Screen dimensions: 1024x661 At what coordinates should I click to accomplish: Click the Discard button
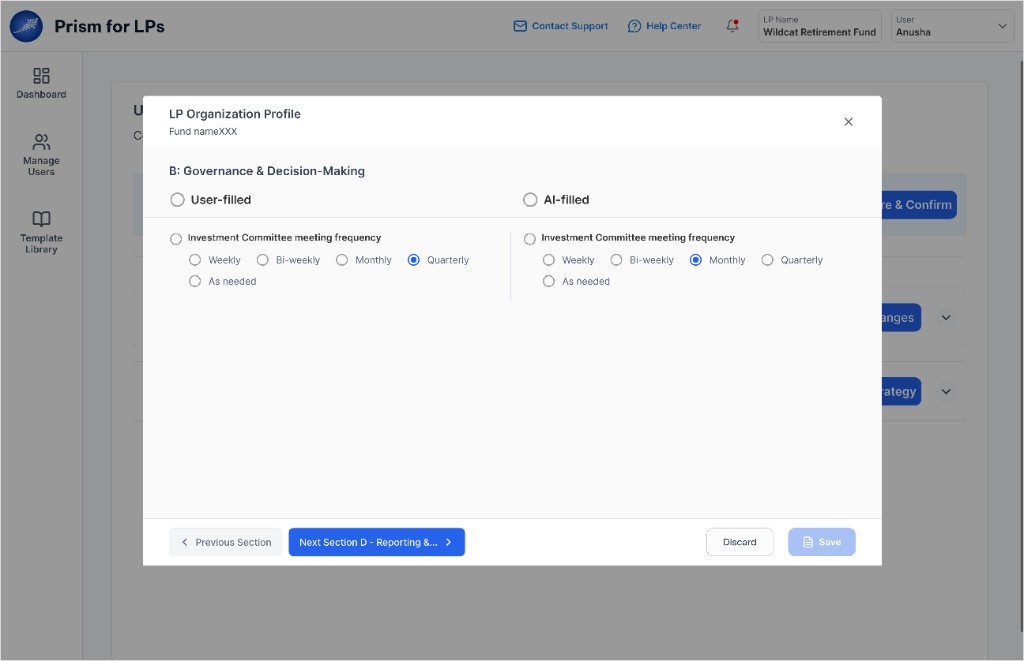(740, 542)
